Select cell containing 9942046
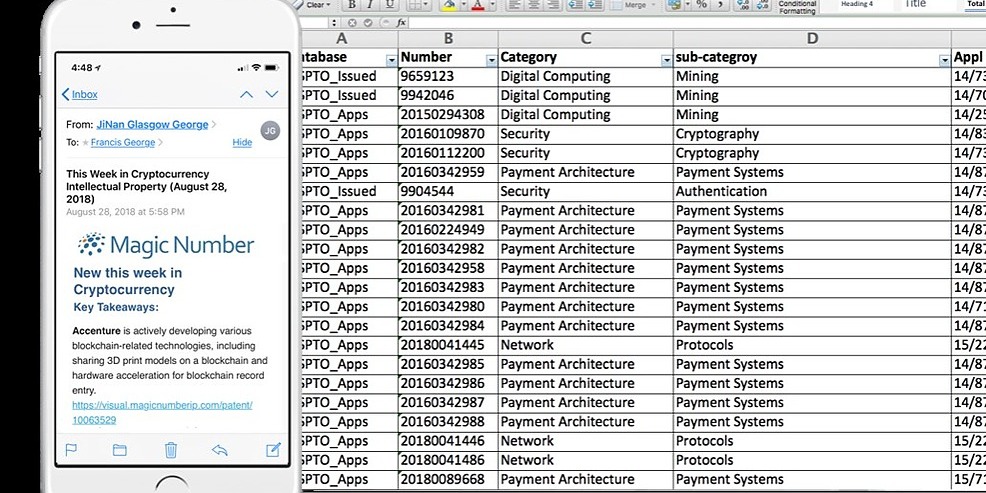This screenshot has width=986, height=493. coord(448,96)
